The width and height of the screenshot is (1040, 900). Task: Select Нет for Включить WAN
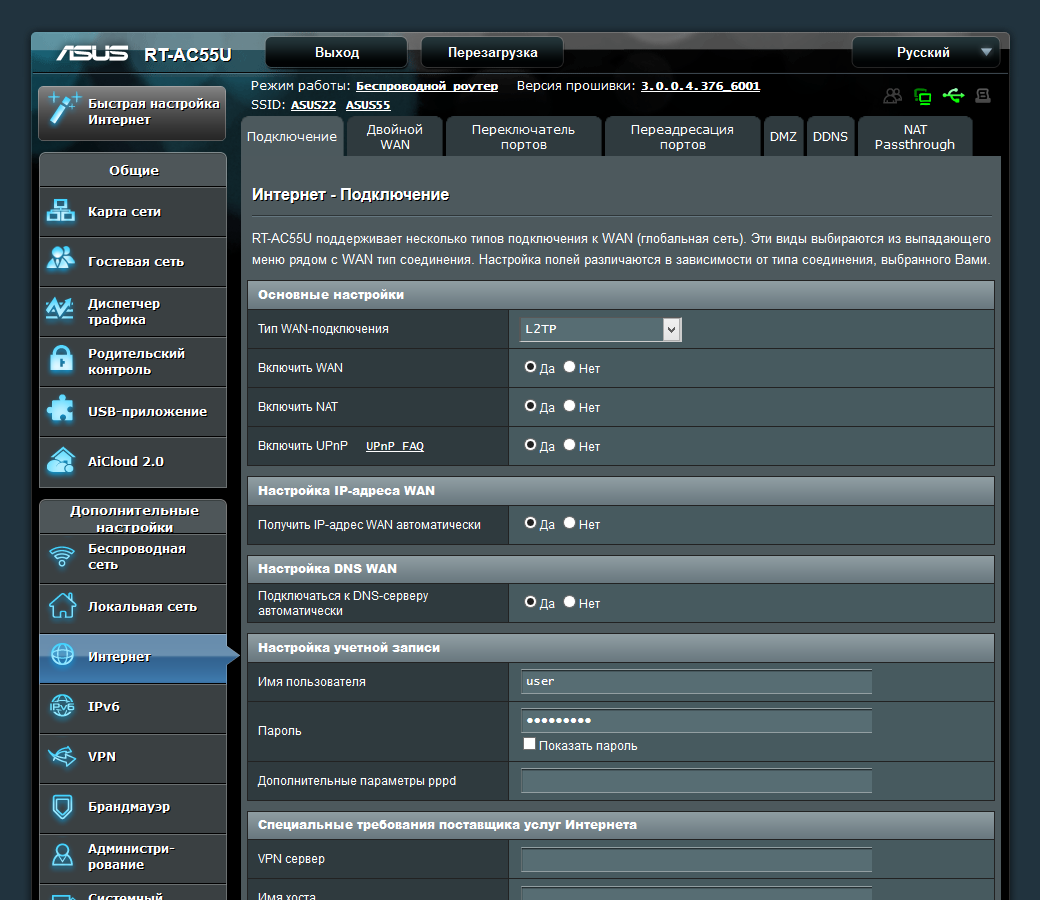(570, 367)
